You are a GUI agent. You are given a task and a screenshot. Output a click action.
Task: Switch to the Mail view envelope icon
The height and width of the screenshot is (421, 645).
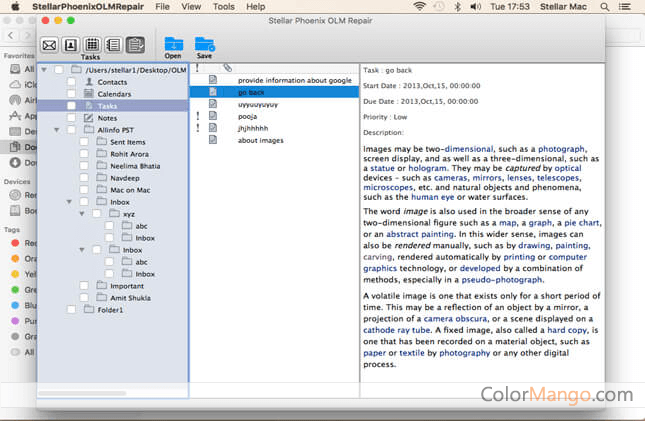[x=49, y=44]
